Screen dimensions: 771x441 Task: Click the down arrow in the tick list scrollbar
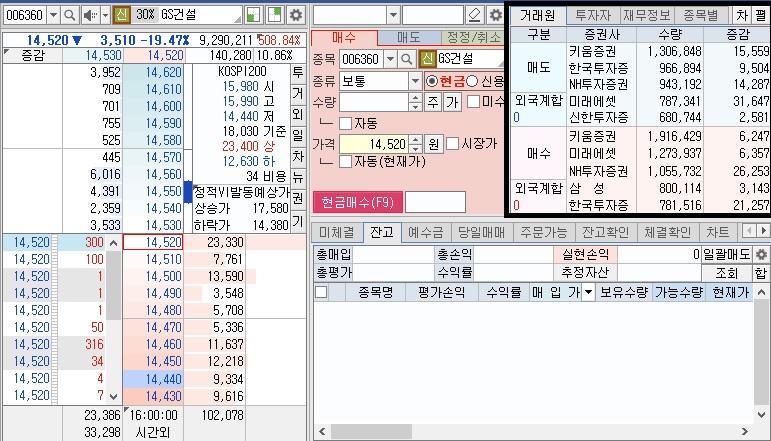[114, 396]
